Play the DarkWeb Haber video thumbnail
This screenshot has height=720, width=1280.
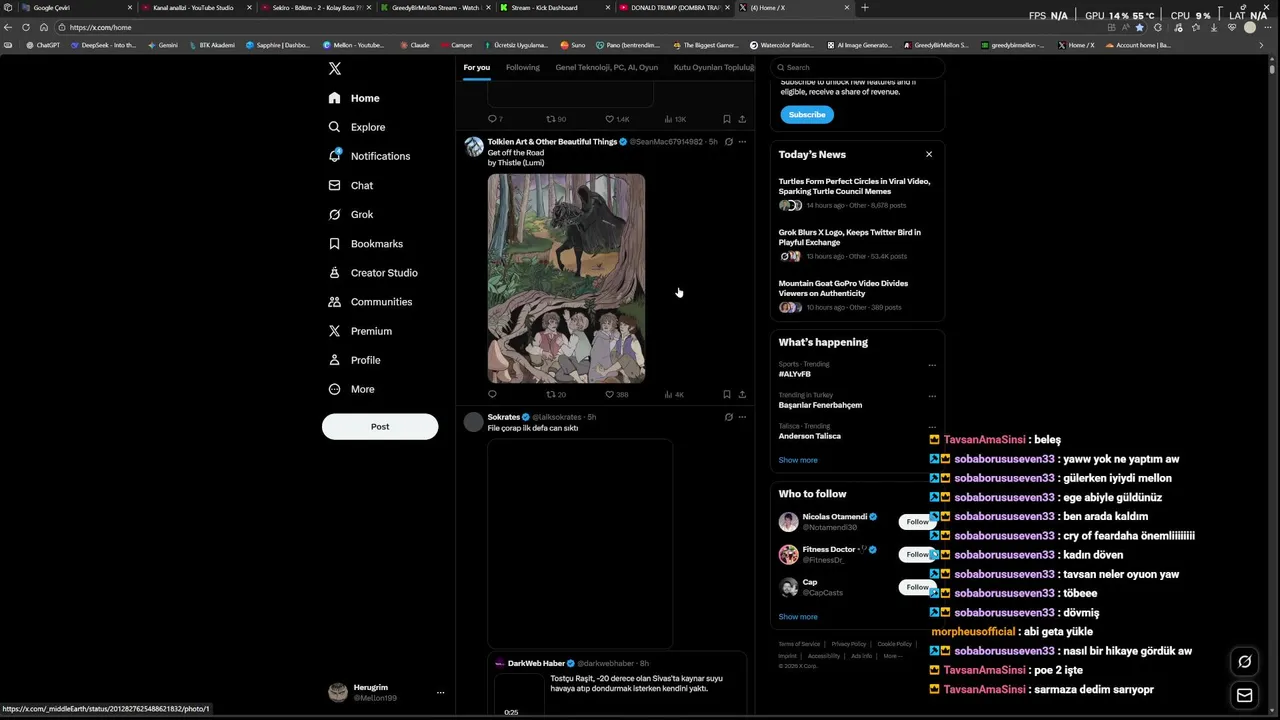click(x=519, y=696)
